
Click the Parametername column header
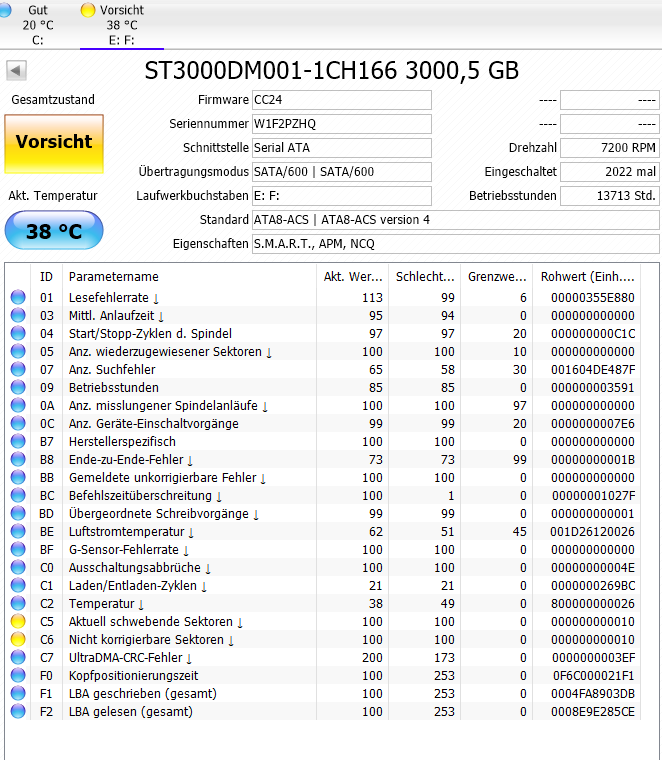tap(189, 277)
